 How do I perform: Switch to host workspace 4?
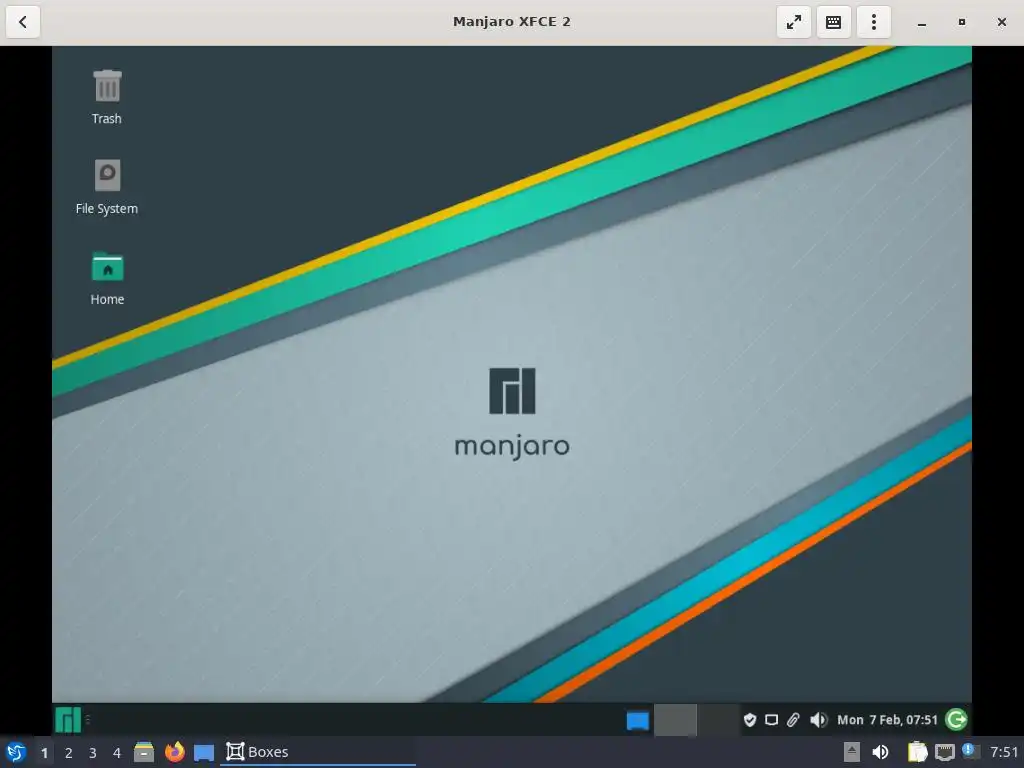click(117, 753)
